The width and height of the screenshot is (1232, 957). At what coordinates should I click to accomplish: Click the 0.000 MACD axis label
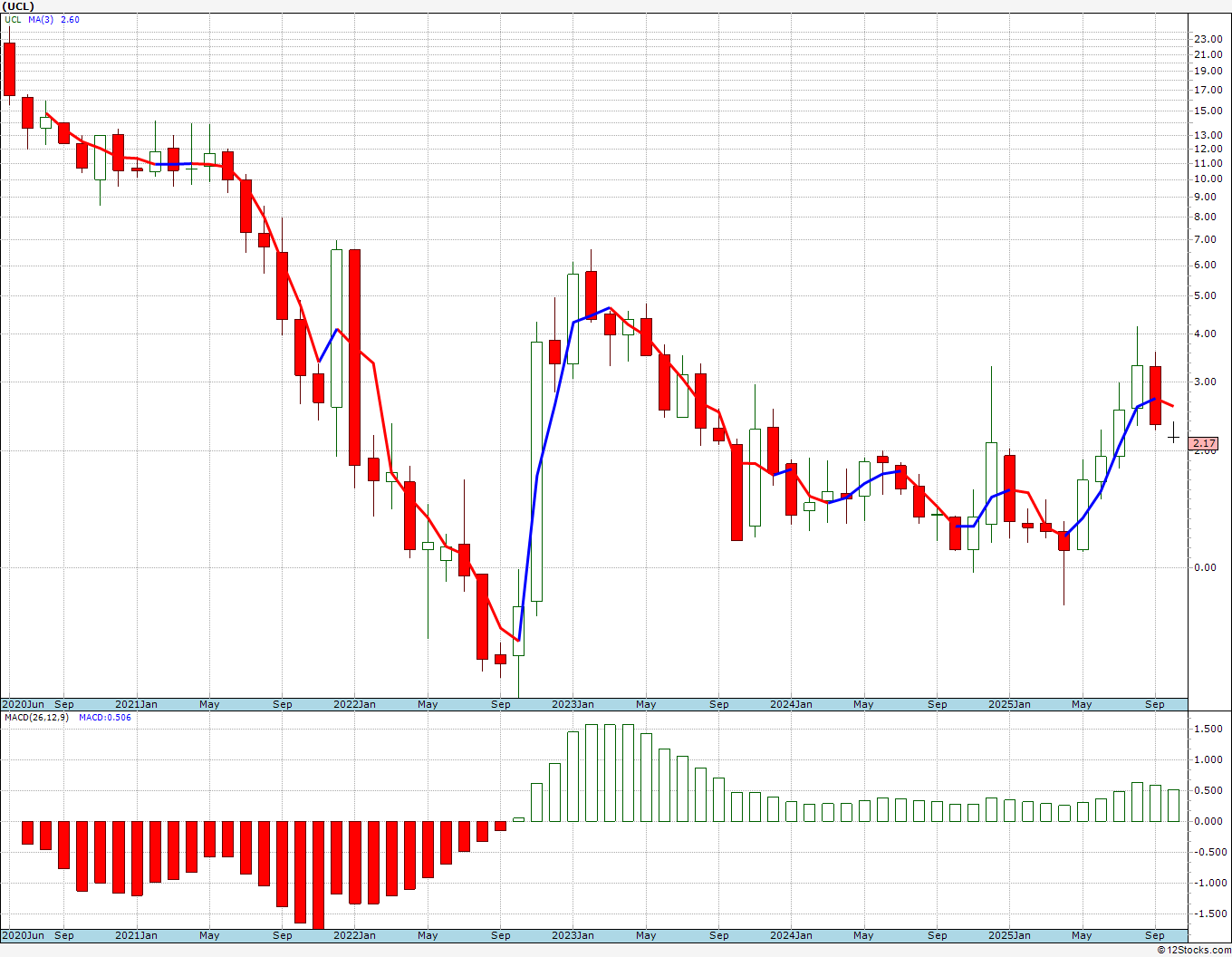tap(1208, 821)
